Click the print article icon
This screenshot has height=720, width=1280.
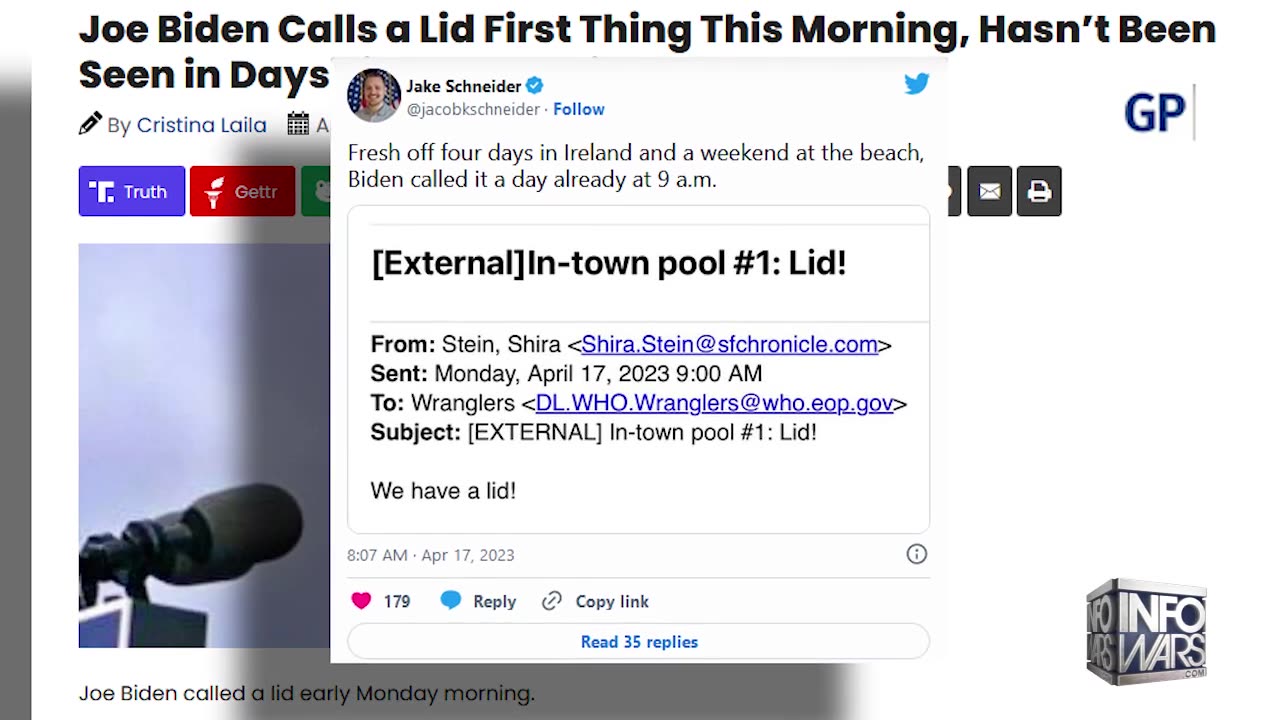[x=1039, y=191]
